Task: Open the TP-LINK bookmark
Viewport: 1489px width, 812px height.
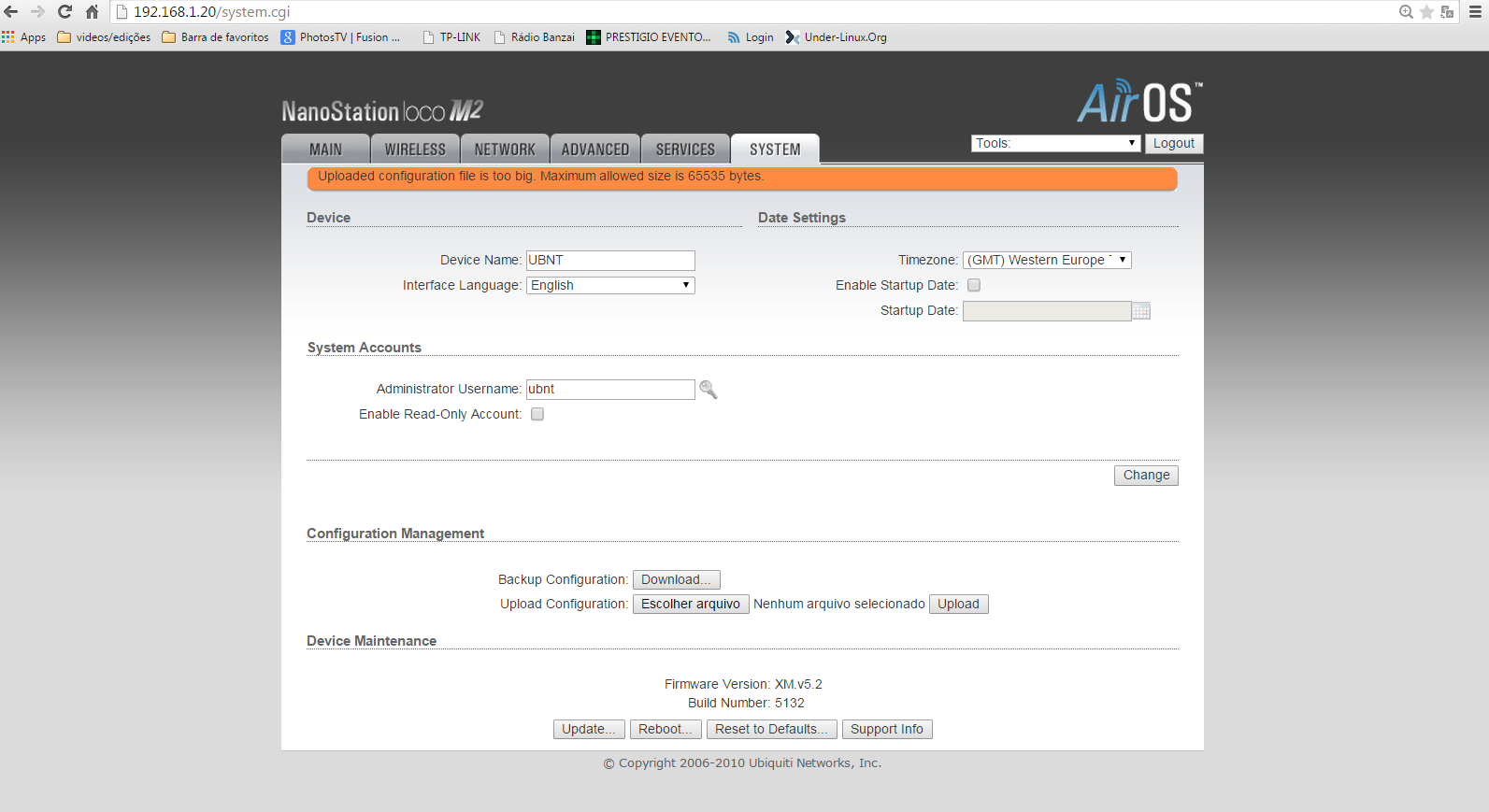Action: 451,37
